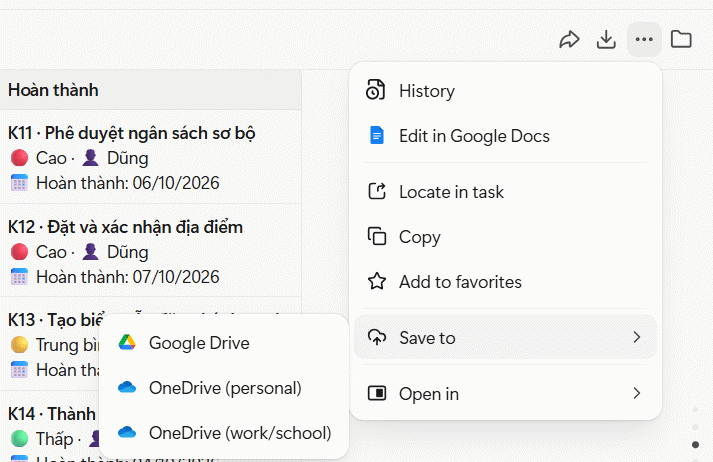Expand the Open in submenu chevron
Image resolution: width=713 pixels, height=462 pixels.
pyautogui.click(x=637, y=393)
